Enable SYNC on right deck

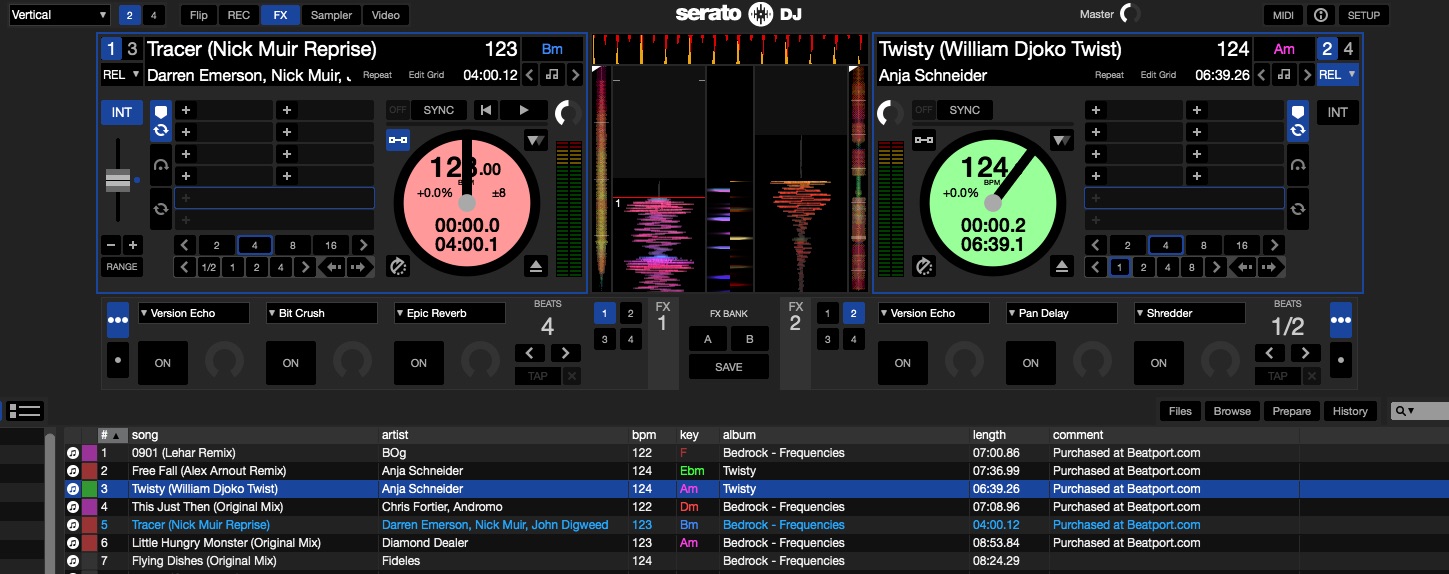(965, 110)
